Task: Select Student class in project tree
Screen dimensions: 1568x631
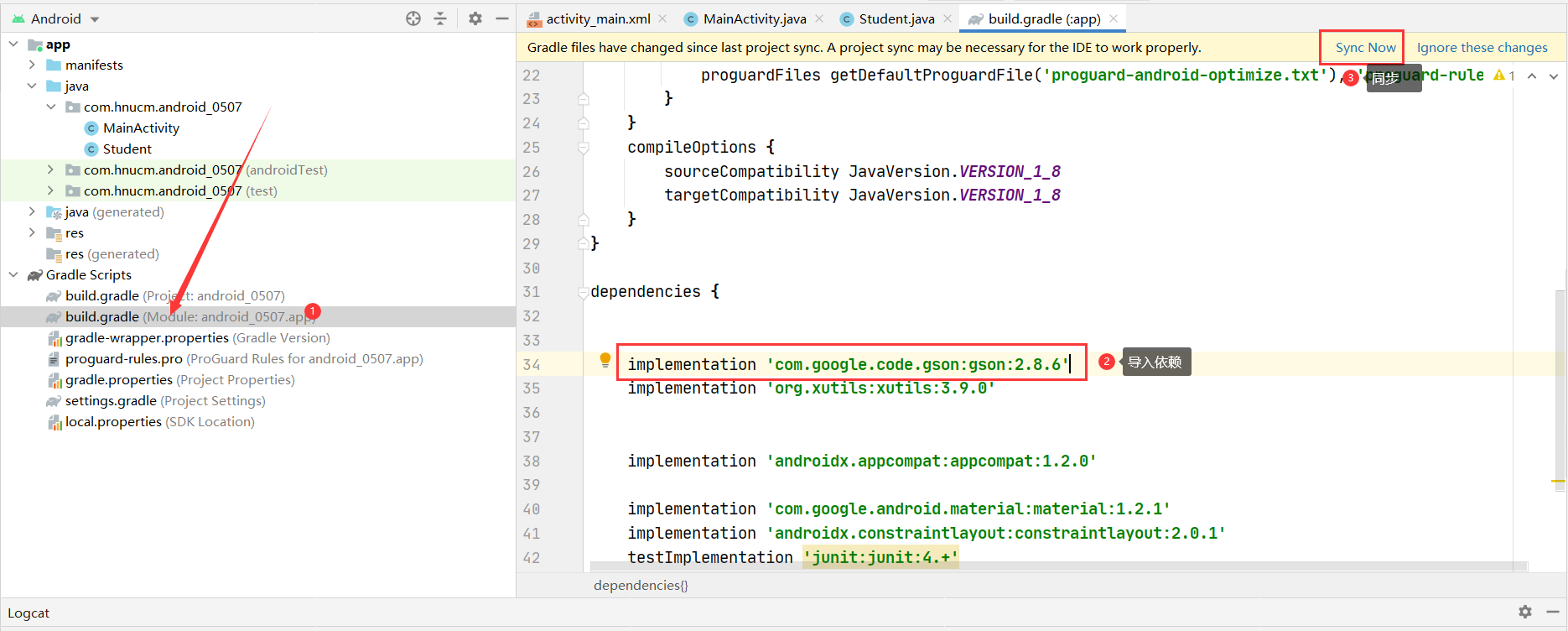Action: tap(127, 149)
